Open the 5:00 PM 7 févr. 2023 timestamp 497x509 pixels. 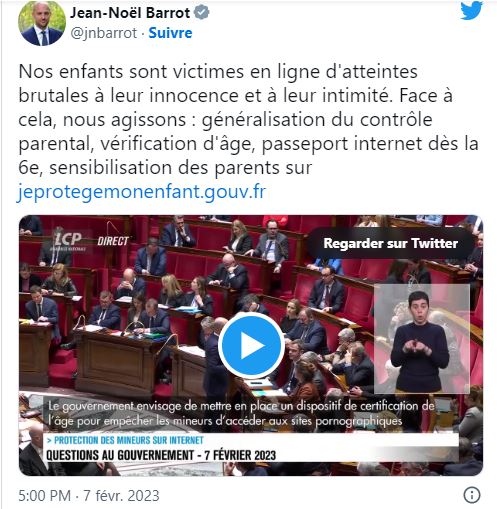89,496
